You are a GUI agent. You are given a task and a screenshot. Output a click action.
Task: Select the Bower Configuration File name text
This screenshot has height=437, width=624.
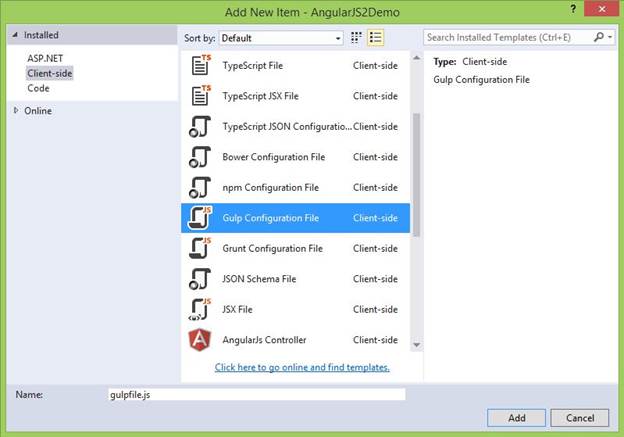click(x=274, y=157)
